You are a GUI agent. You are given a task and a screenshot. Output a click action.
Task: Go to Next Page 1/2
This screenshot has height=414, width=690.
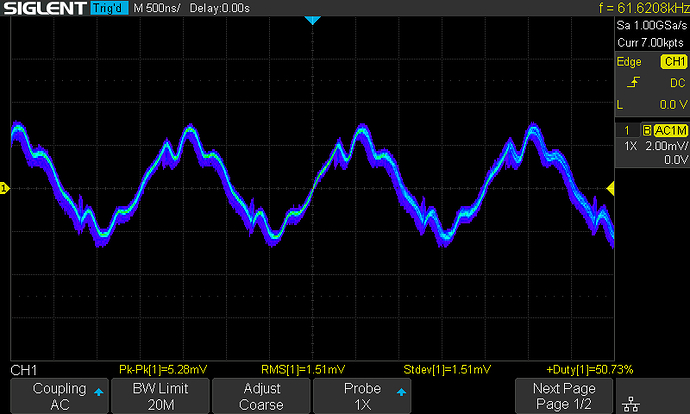[x=565, y=394]
